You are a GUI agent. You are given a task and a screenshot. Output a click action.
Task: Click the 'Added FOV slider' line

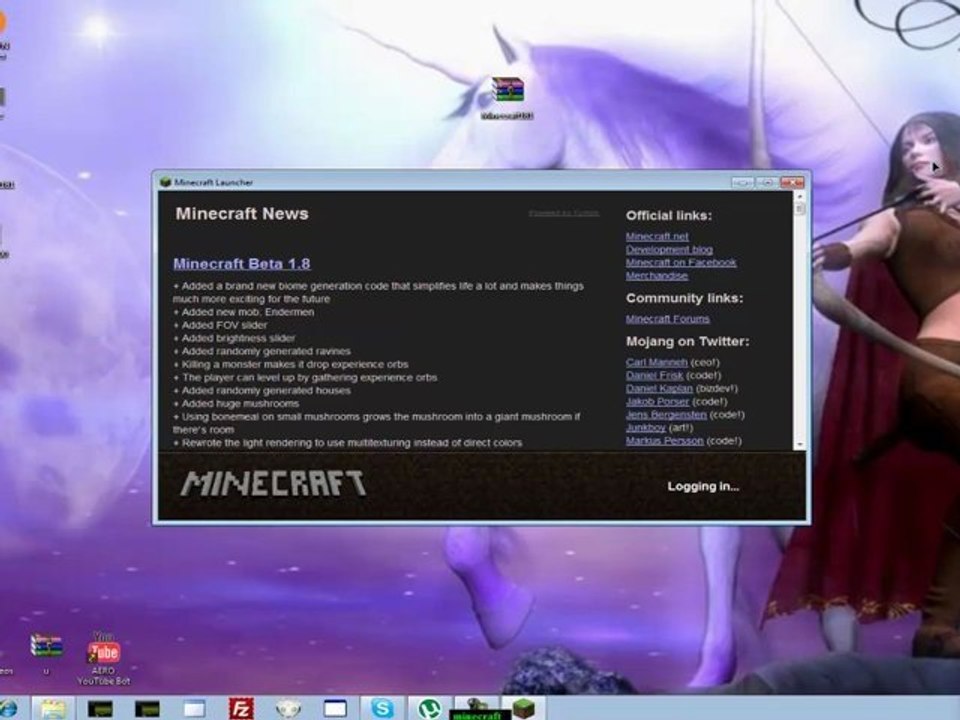[220, 325]
